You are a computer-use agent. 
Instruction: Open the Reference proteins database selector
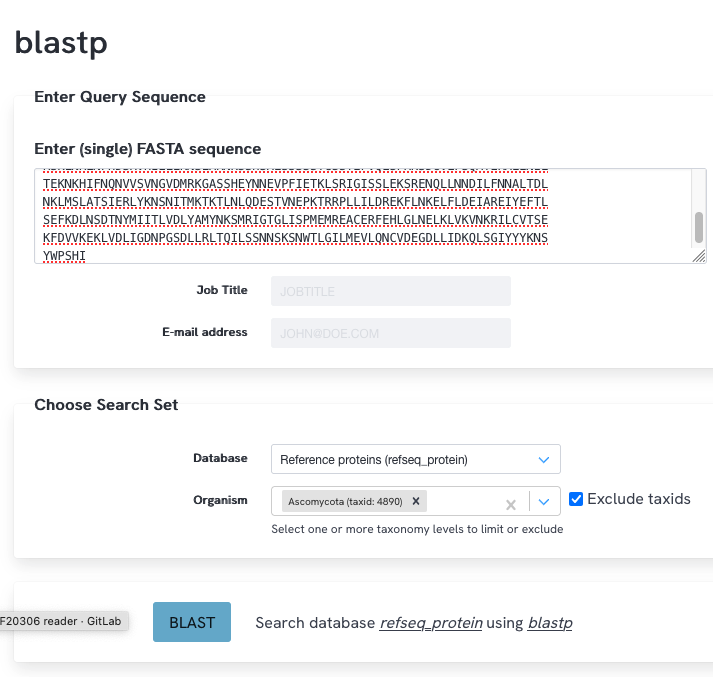[416, 459]
